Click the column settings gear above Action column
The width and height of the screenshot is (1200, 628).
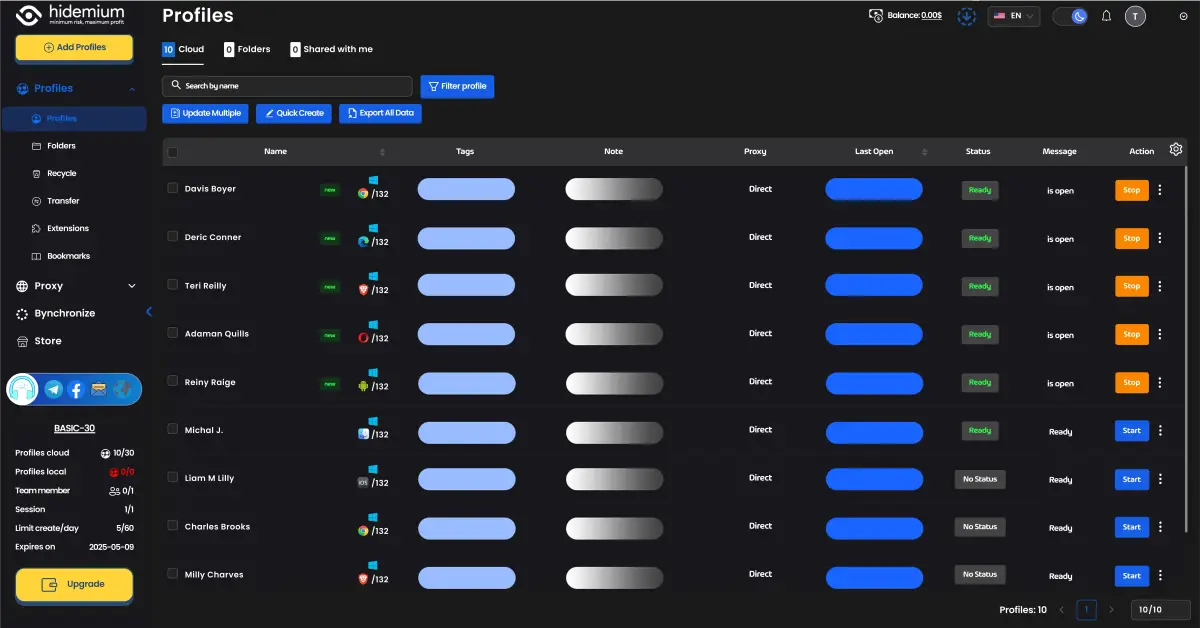[1176, 148]
